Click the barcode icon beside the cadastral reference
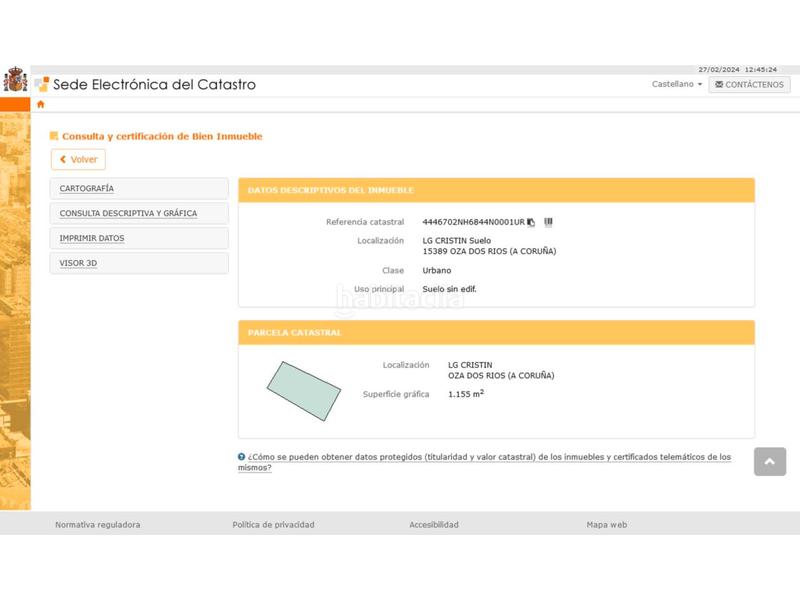The image size is (800, 600). pyautogui.click(x=549, y=222)
